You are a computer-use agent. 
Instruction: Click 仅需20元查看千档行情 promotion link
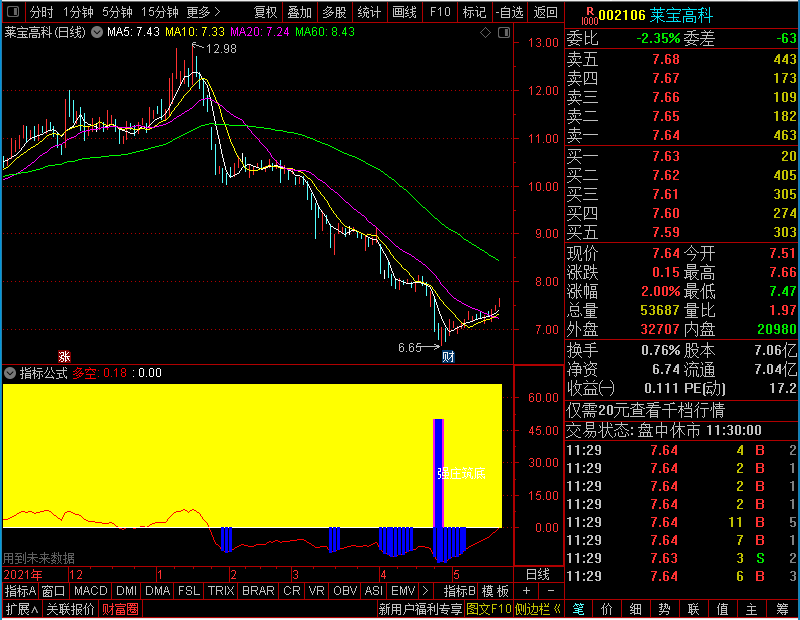click(x=645, y=410)
